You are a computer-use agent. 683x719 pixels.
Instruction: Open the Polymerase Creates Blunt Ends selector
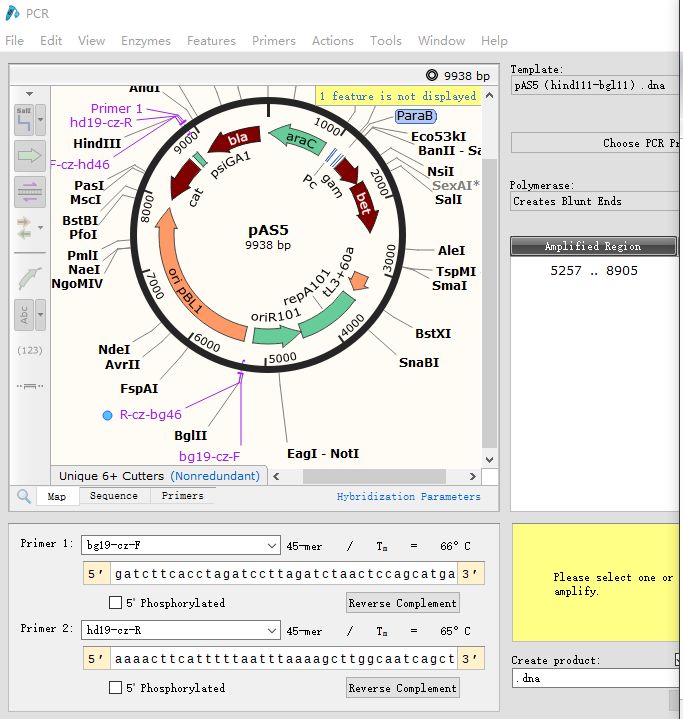coord(594,201)
